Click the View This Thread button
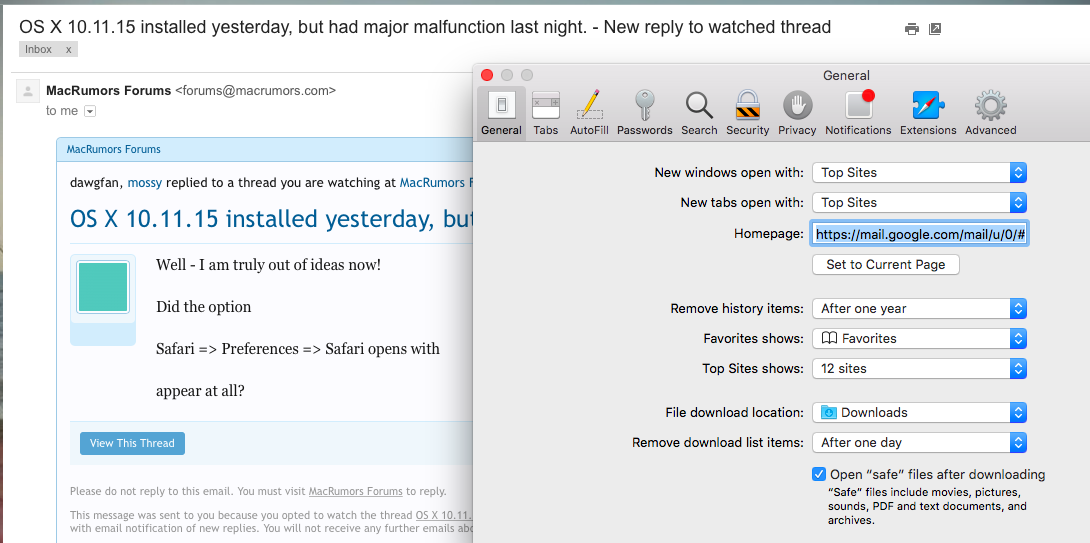 click(x=132, y=443)
